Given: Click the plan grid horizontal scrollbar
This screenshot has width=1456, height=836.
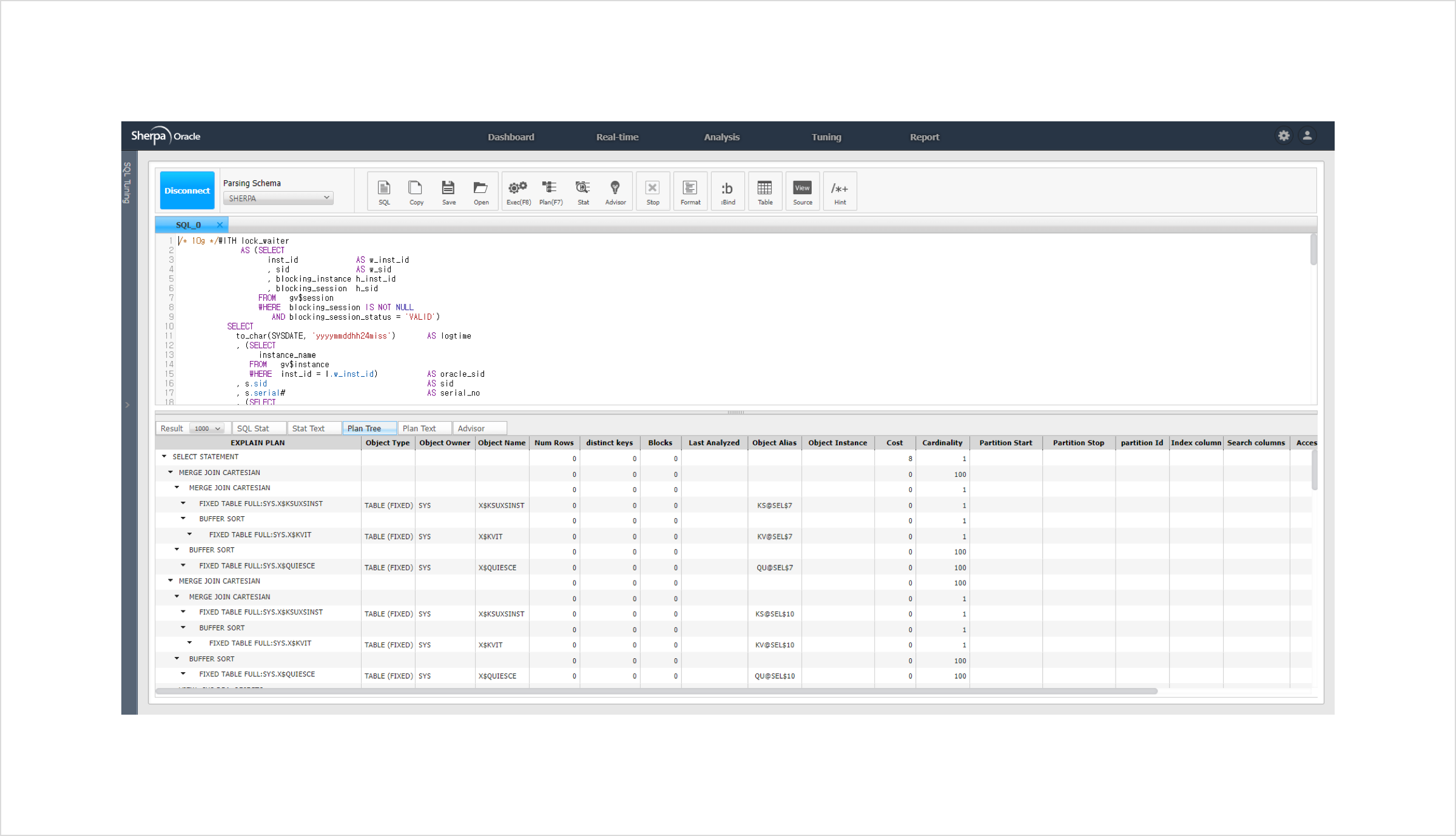Looking at the screenshot, I should [x=655, y=691].
